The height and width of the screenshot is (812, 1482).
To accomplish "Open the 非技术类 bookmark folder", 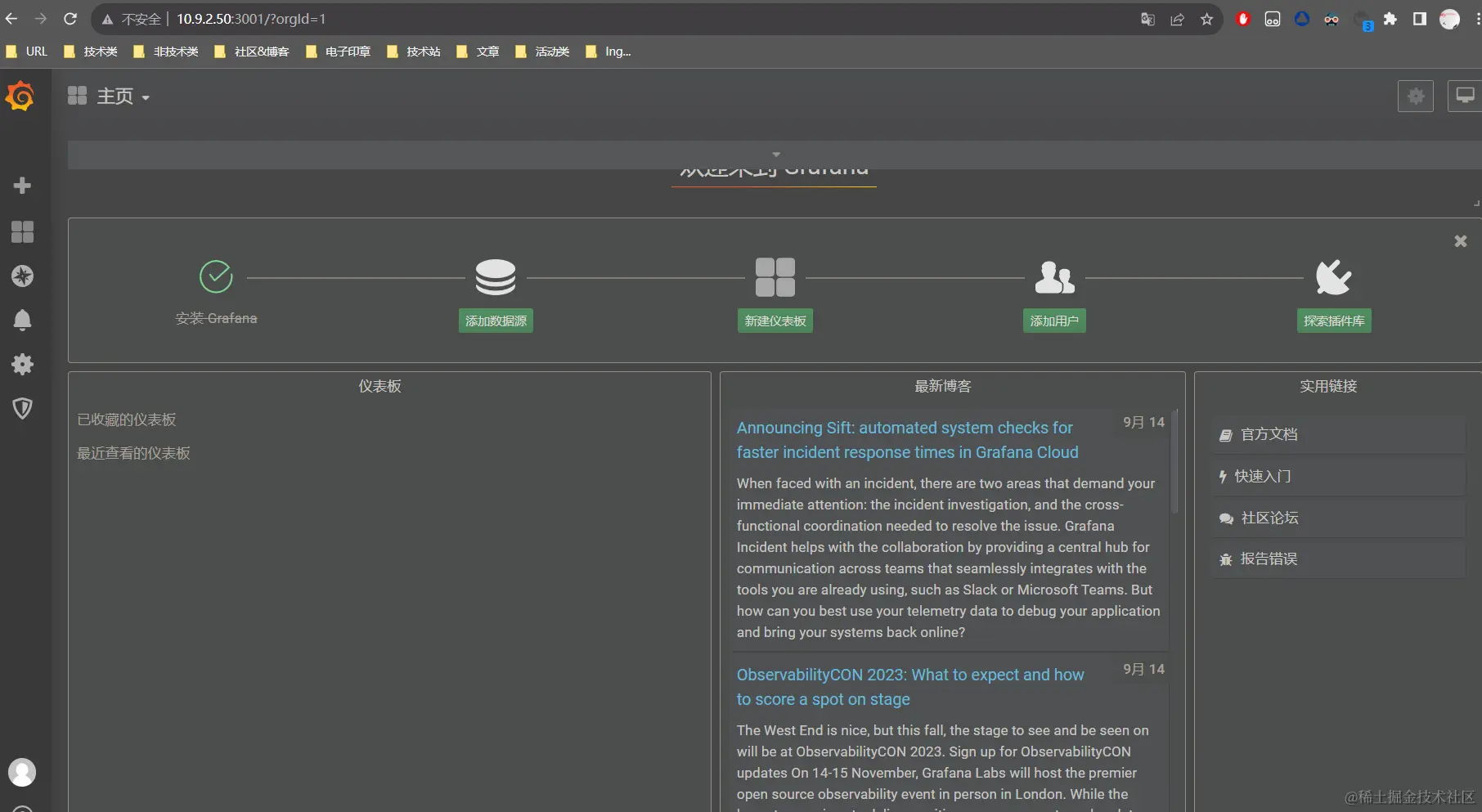I will [x=166, y=52].
